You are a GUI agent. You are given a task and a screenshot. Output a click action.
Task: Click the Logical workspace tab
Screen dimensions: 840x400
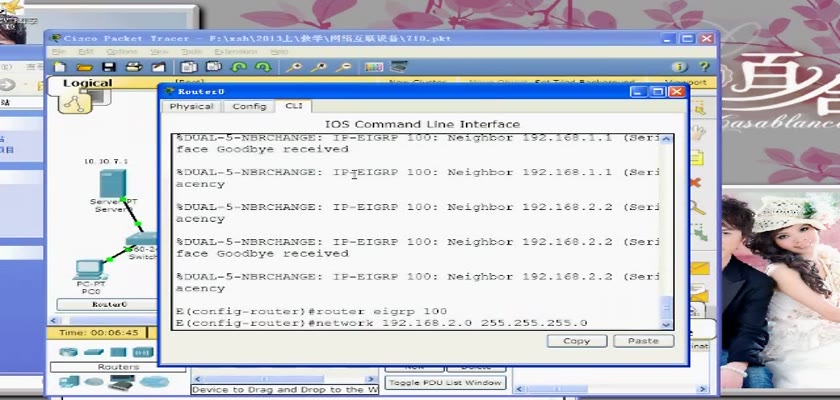[88, 83]
